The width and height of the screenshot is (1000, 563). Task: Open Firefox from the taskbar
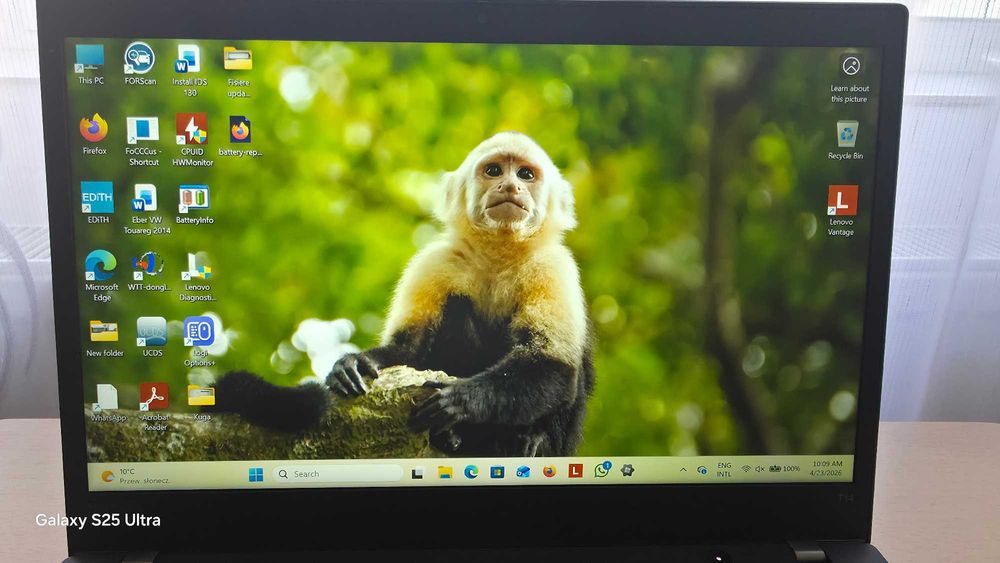pos(549,471)
